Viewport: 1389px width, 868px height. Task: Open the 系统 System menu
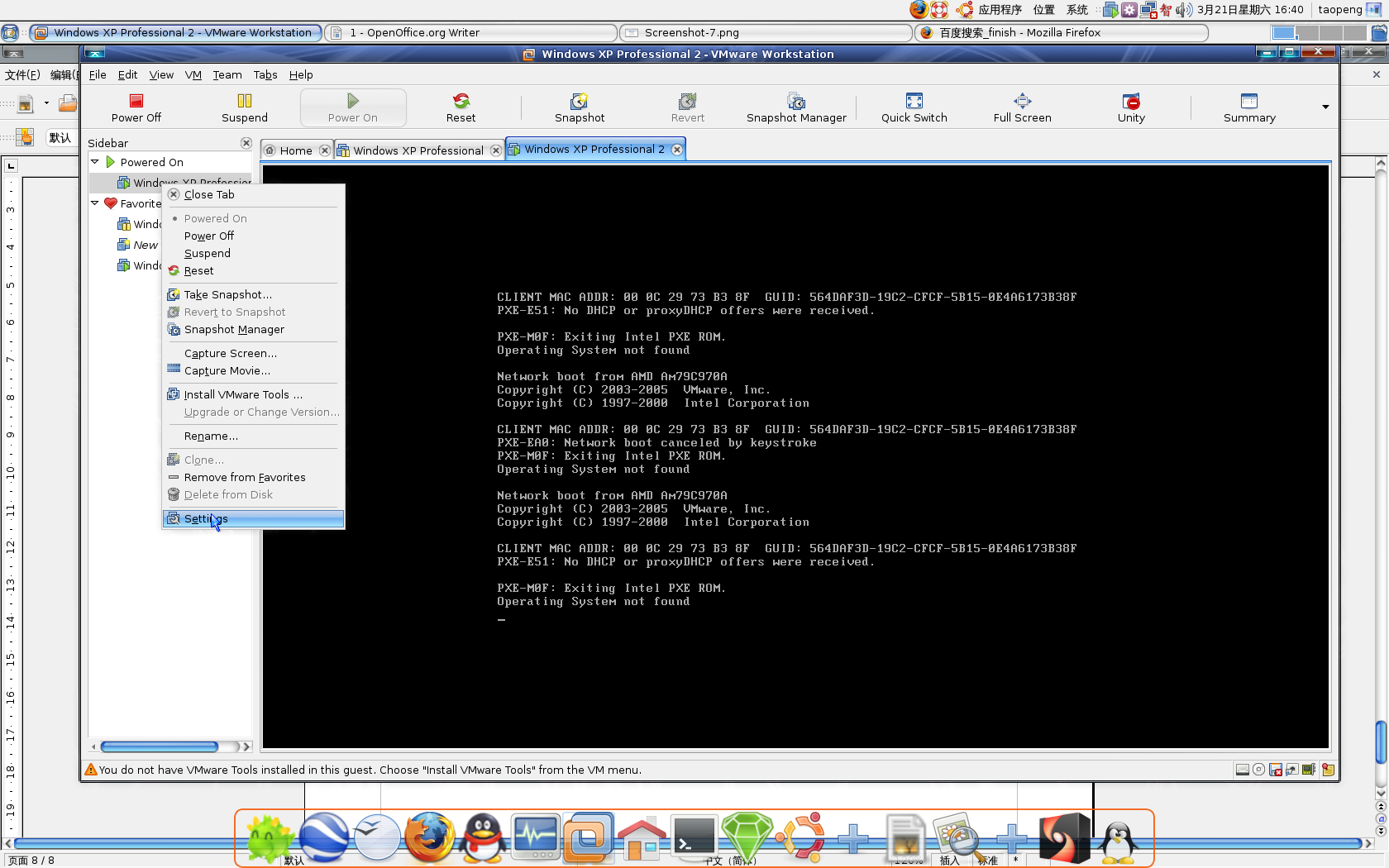click(1077, 10)
